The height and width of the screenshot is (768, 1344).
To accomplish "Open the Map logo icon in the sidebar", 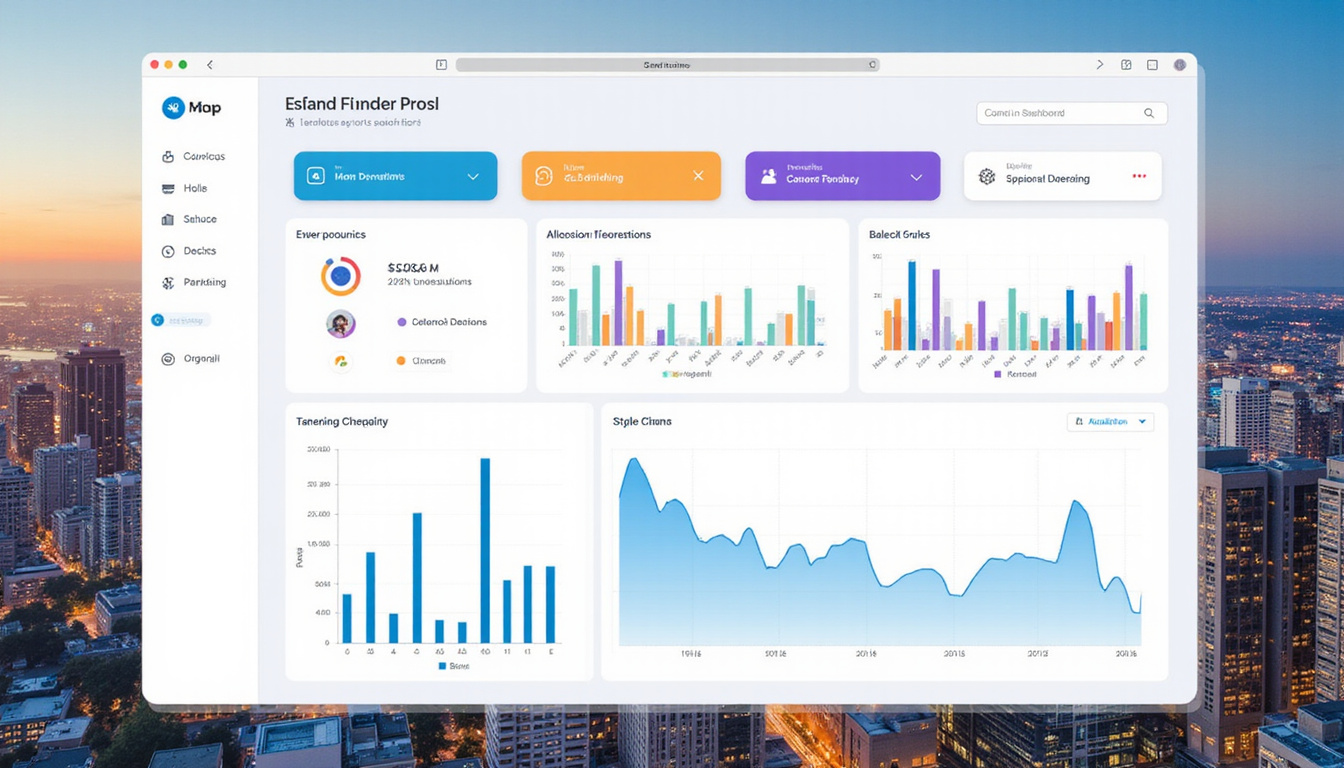I will coord(174,107).
